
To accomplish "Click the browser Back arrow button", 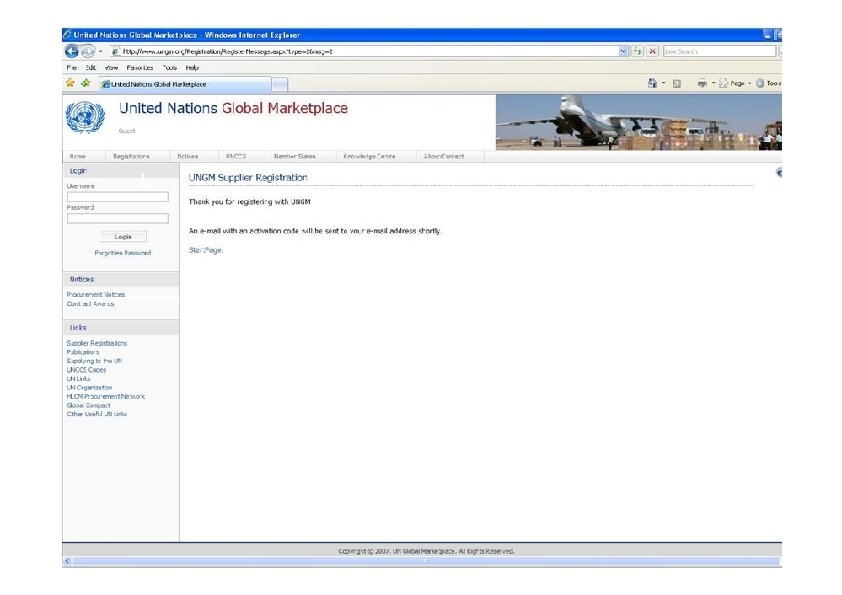I will [x=72, y=51].
